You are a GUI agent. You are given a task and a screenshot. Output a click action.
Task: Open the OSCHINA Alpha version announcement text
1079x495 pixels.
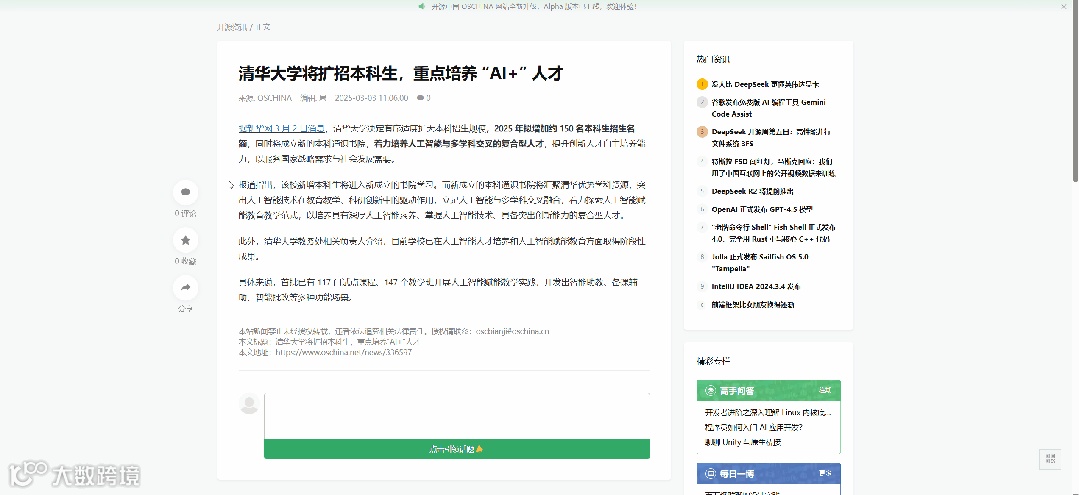point(533,6)
